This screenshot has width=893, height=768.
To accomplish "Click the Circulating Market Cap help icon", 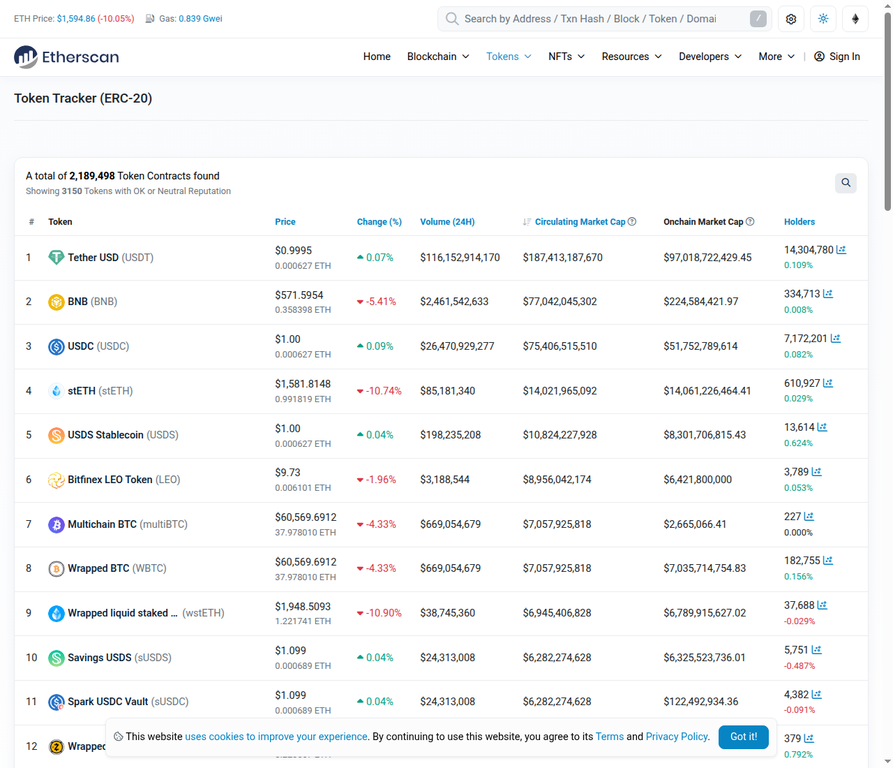I will [x=632, y=221].
